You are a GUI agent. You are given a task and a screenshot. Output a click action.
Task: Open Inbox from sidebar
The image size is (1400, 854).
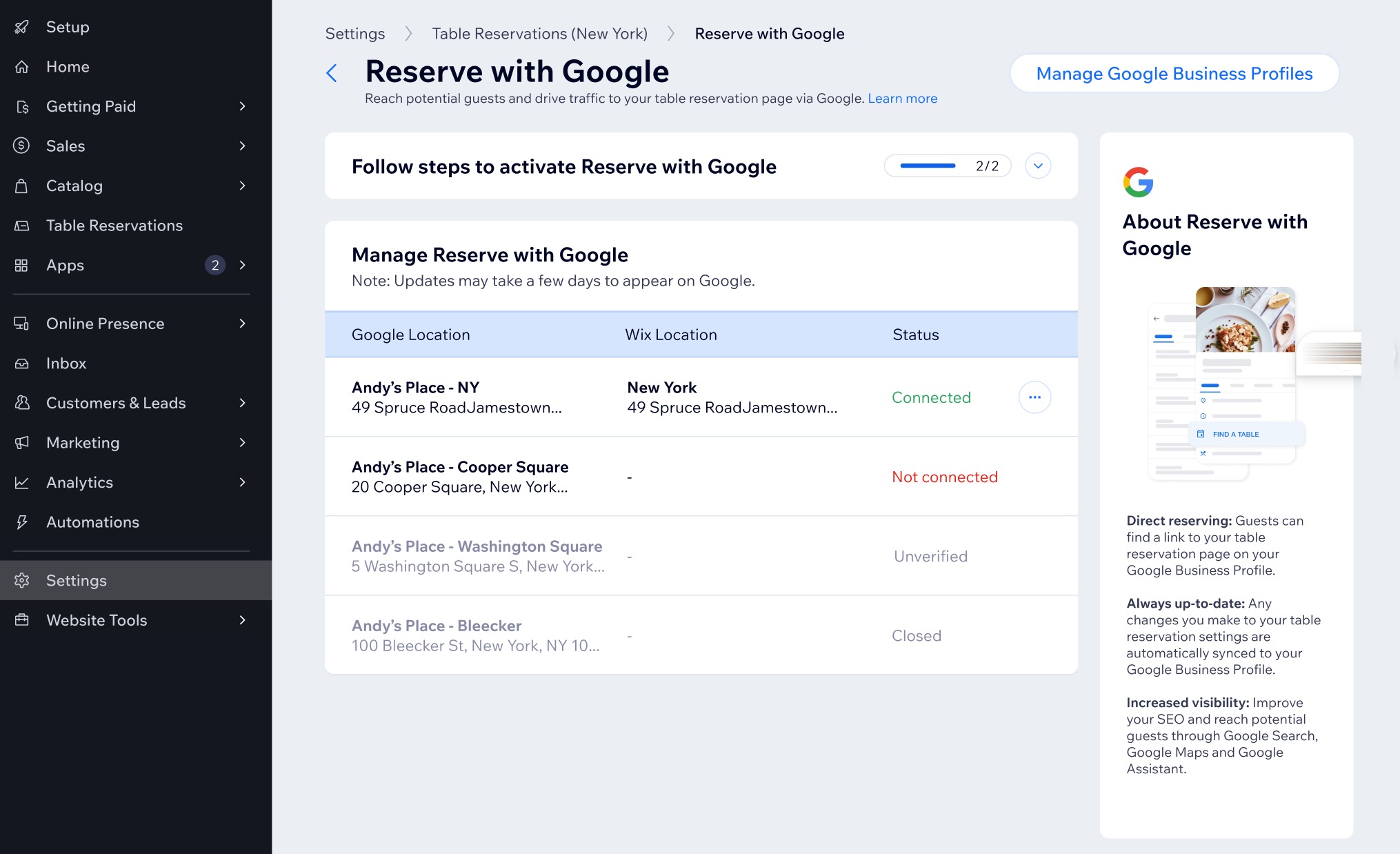pos(136,364)
